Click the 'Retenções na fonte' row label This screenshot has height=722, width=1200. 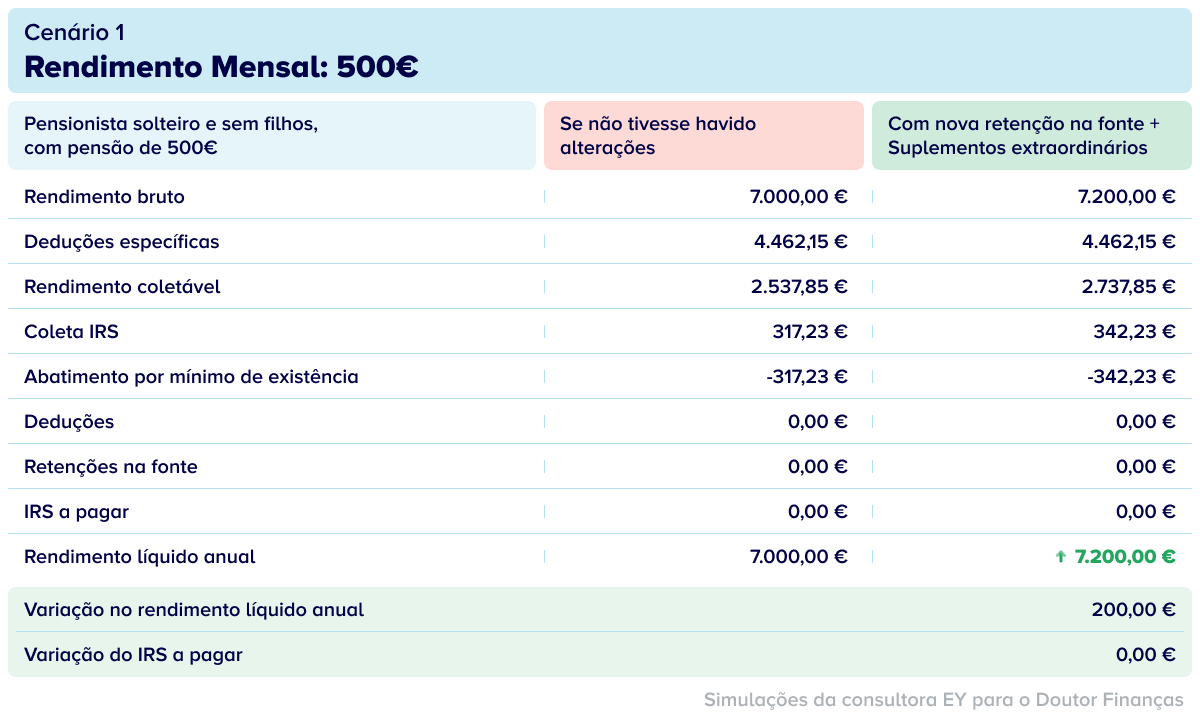coord(111,467)
